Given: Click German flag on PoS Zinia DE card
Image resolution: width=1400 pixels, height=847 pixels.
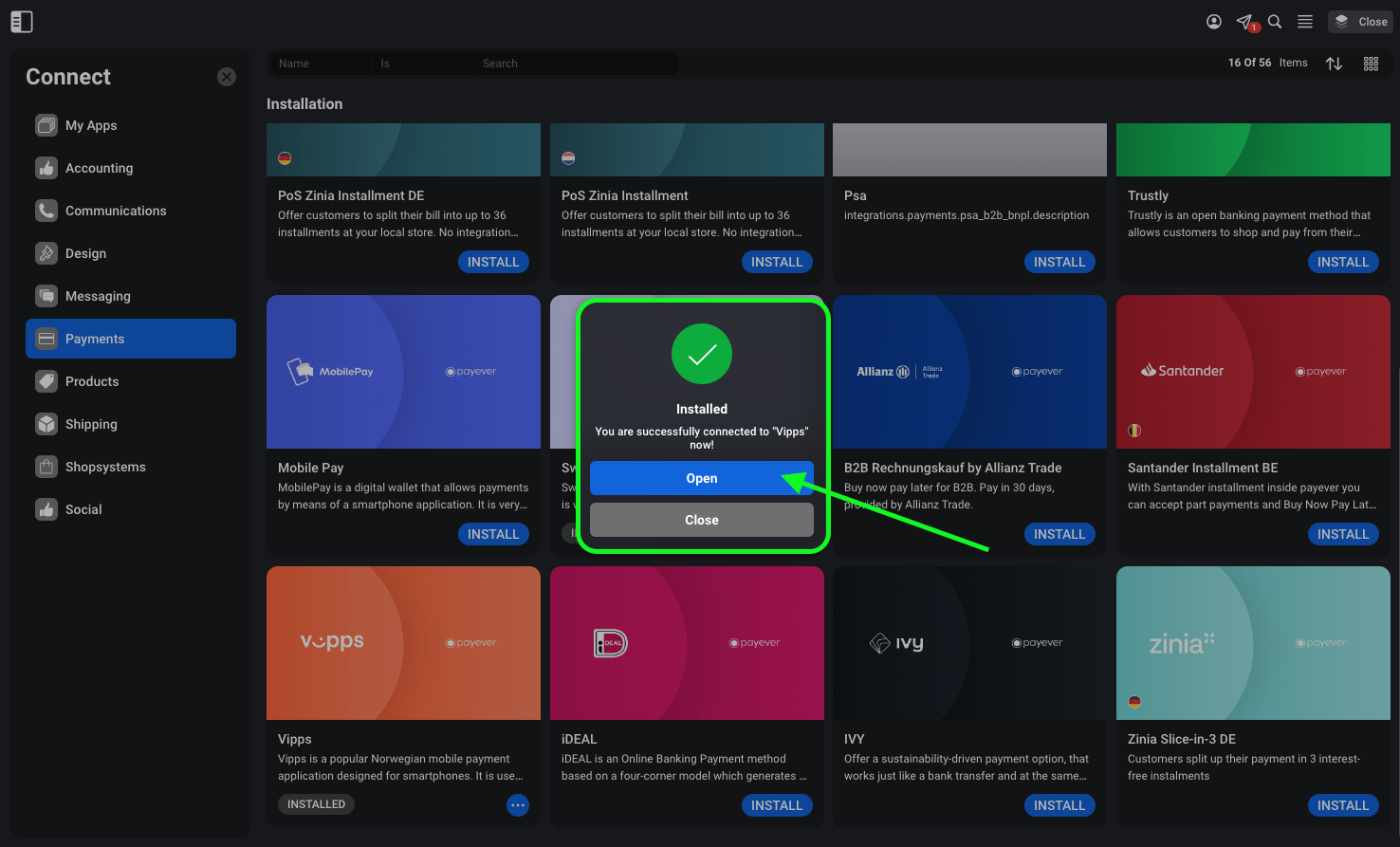Looking at the screenshot, I should coord(285,158).
